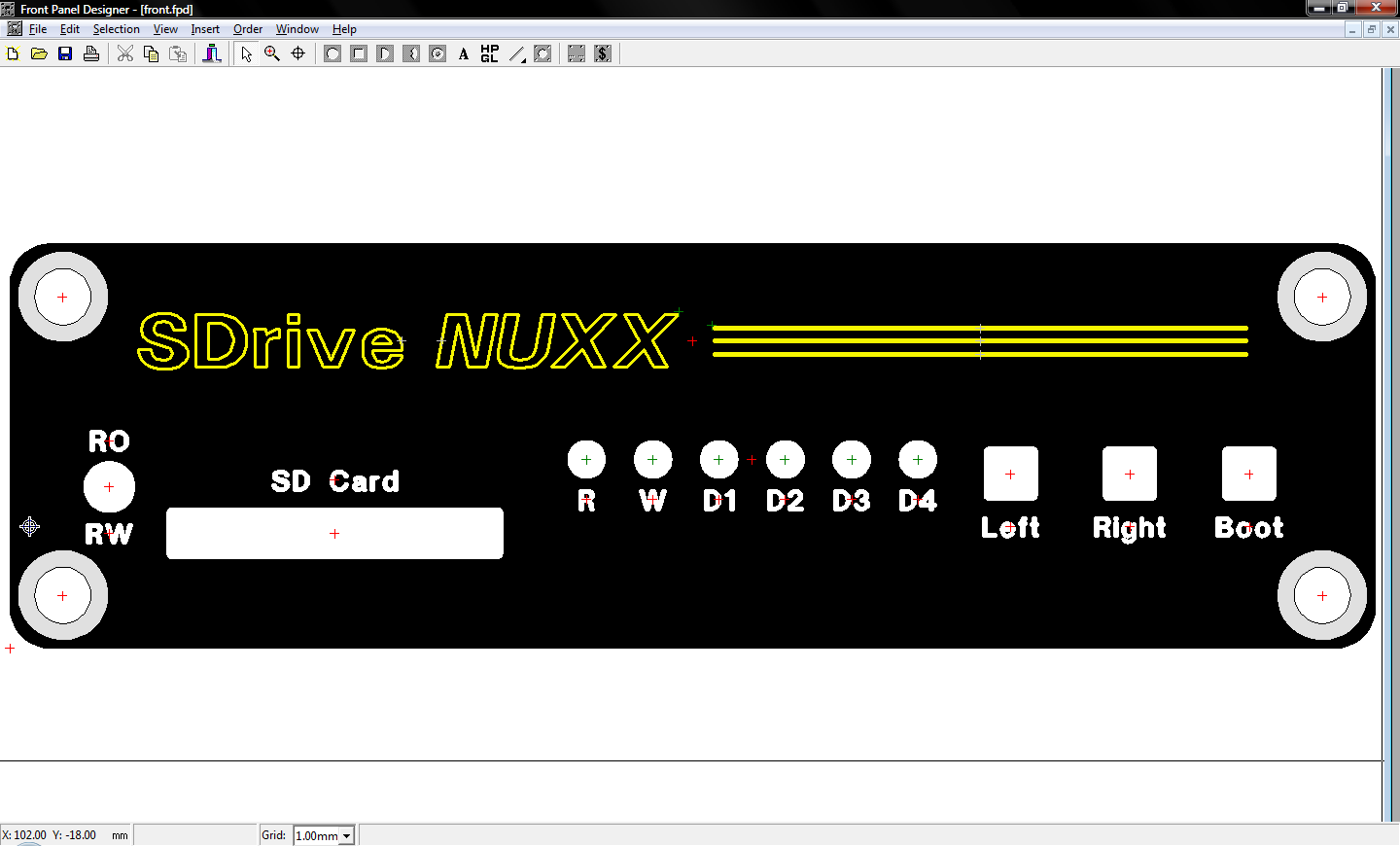Select the arrow pointer tool

click(247, 54)
